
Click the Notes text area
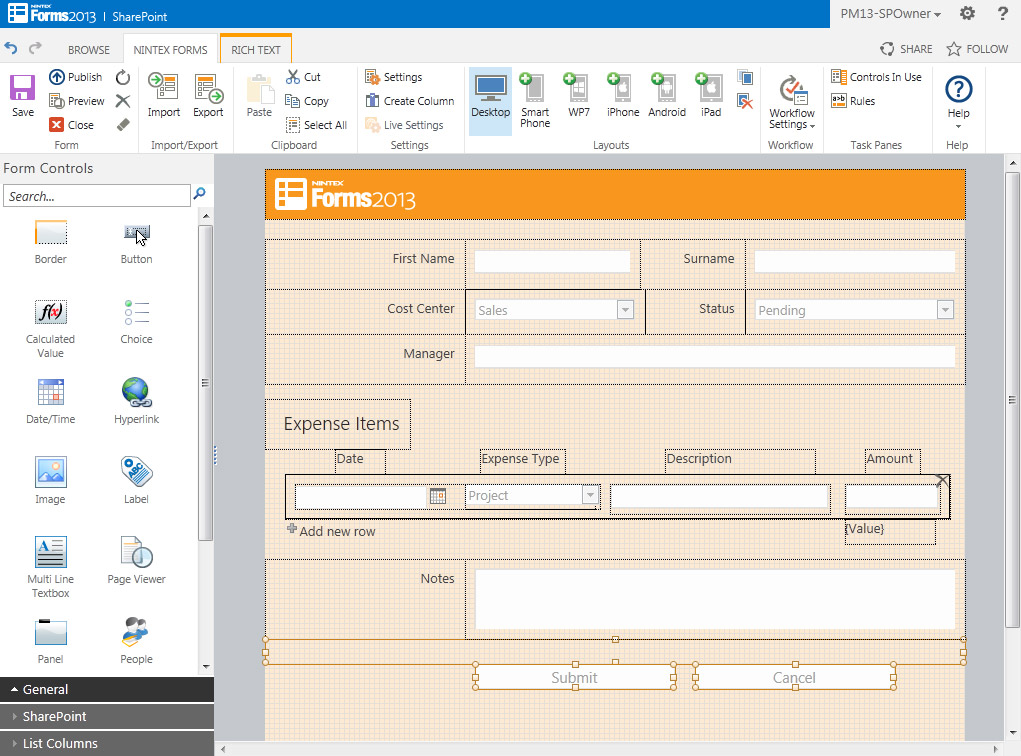point(715,599)
